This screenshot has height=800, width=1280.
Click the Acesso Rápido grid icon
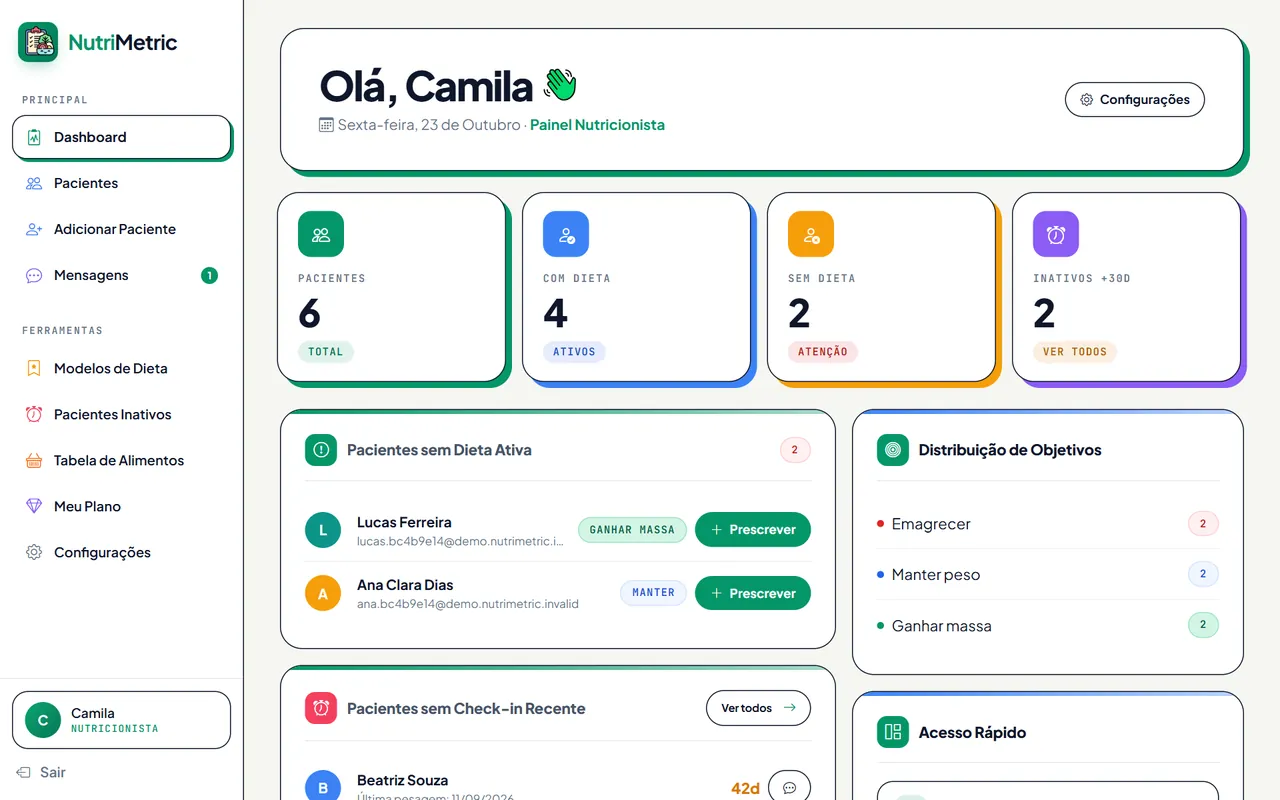(893, 732)
